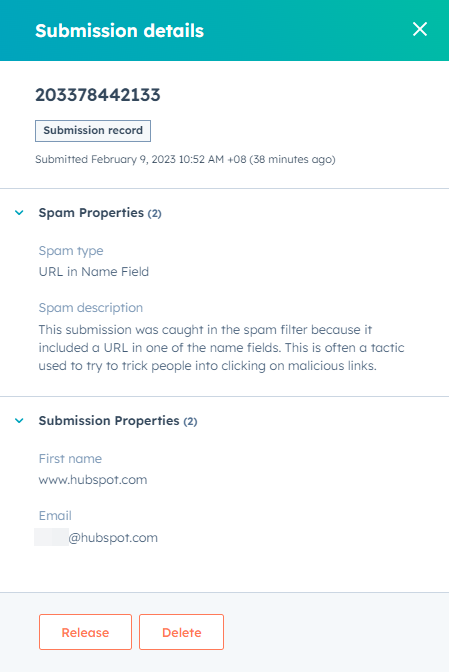Viewport: 449px width, 672px height.
Task: Collapse the Spam Properties chevron
Action: [19, 213]
